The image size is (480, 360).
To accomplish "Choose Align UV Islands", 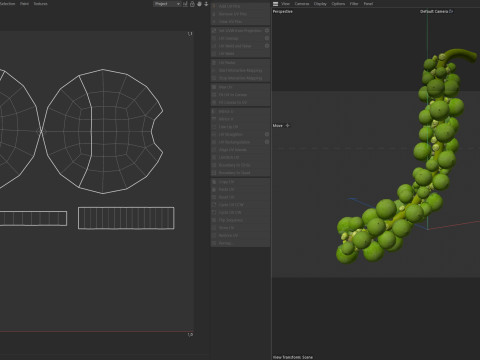I will coord(240,150).
